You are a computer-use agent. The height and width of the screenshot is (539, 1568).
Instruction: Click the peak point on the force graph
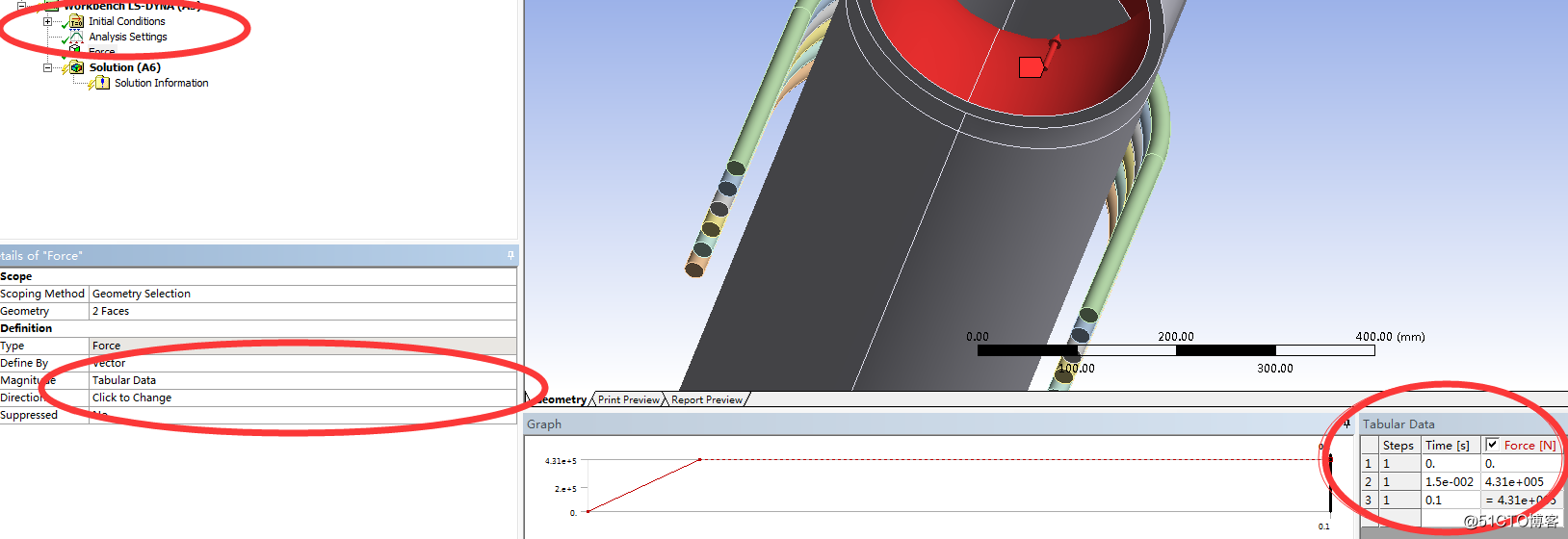[x=699, y=460]
